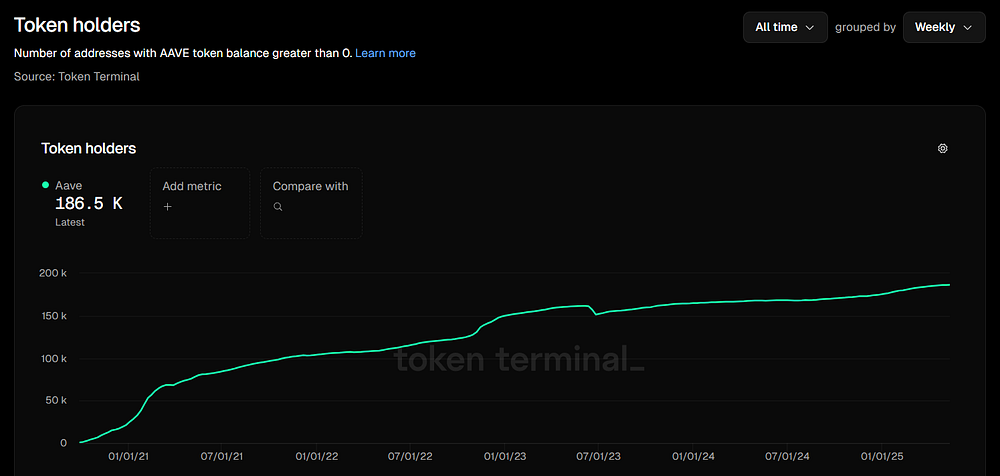Click the Add metric box
1000x476 pixels.
coord(200,203)
